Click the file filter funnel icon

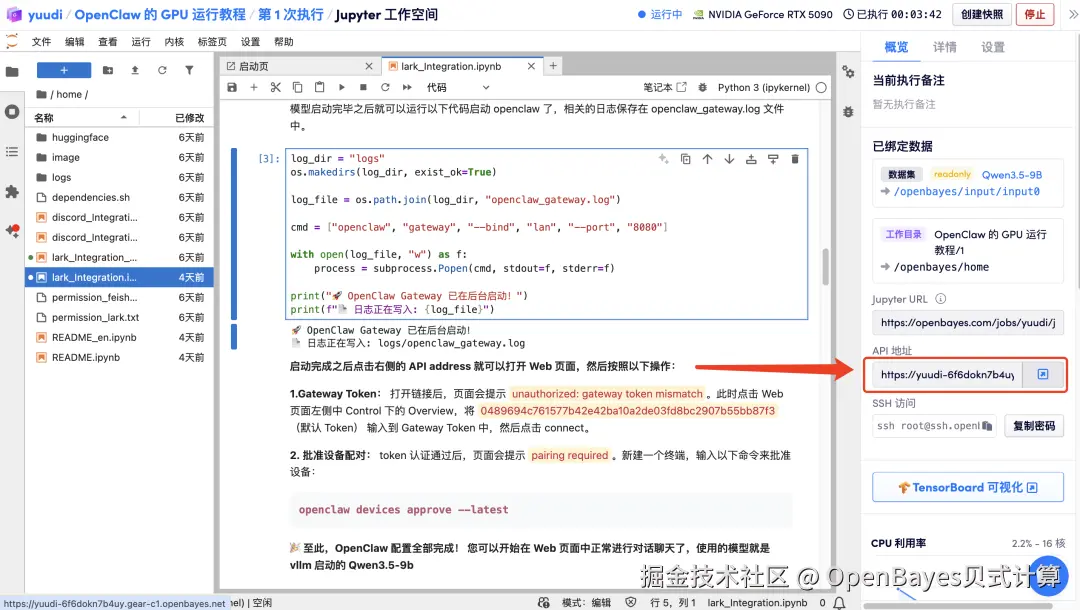[189, 70]
